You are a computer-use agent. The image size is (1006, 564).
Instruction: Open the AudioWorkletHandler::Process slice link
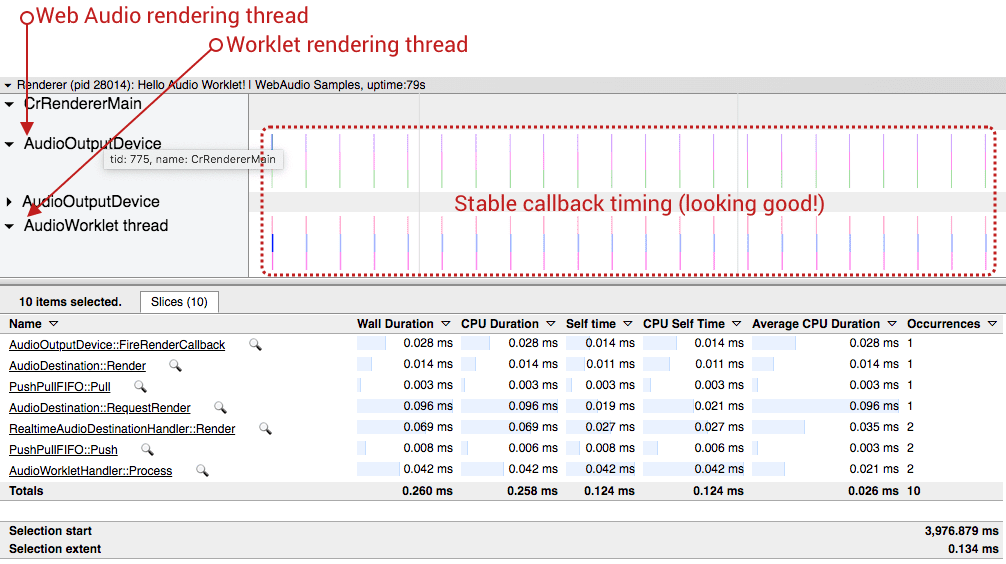[90, 471]
